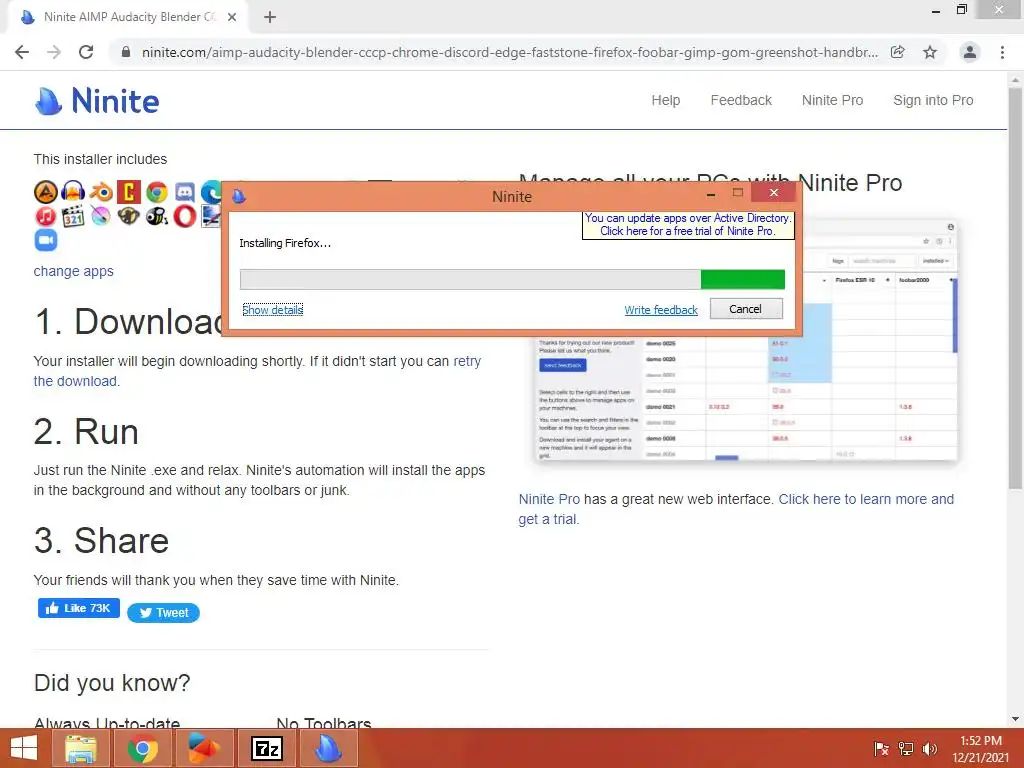
Task: Open Chrome's three-dot menu
Action: (x=1002, y=52)
